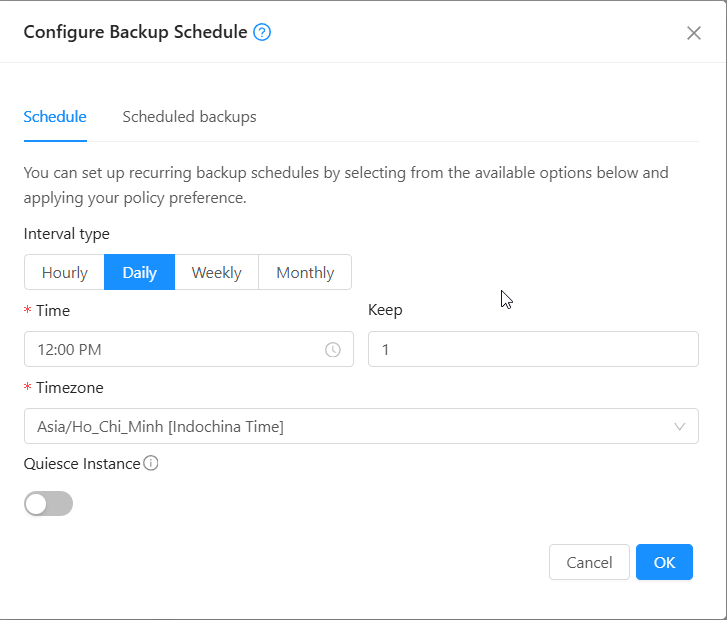Click the Keep field label
This screenshot has width=727, height=620.
[x=385, y=310]
